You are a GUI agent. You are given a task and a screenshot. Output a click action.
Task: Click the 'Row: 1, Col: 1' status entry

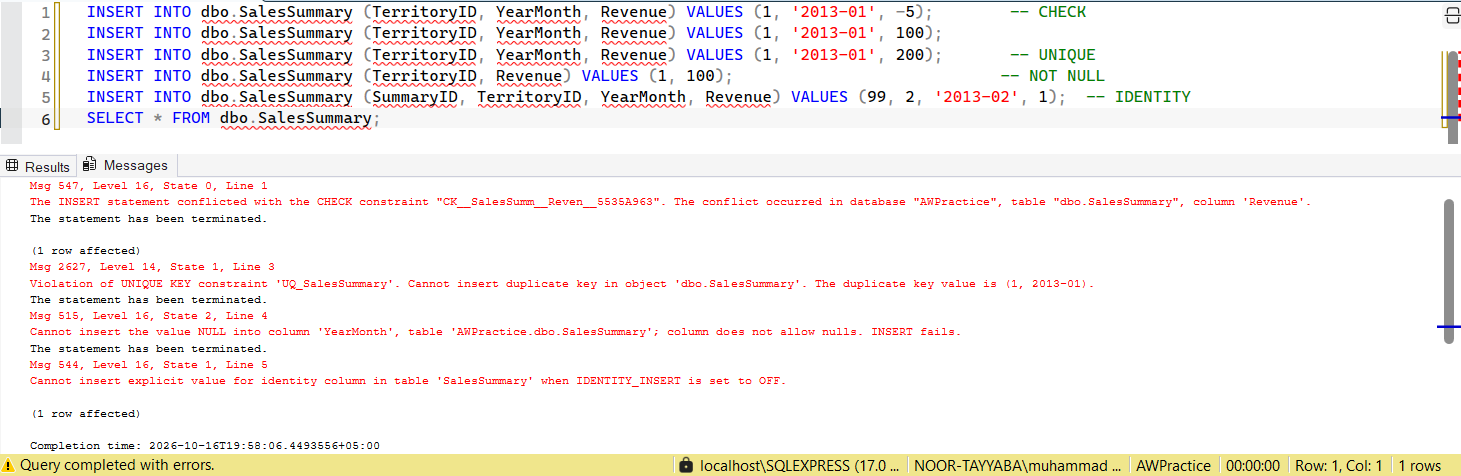click(1338, 465)
